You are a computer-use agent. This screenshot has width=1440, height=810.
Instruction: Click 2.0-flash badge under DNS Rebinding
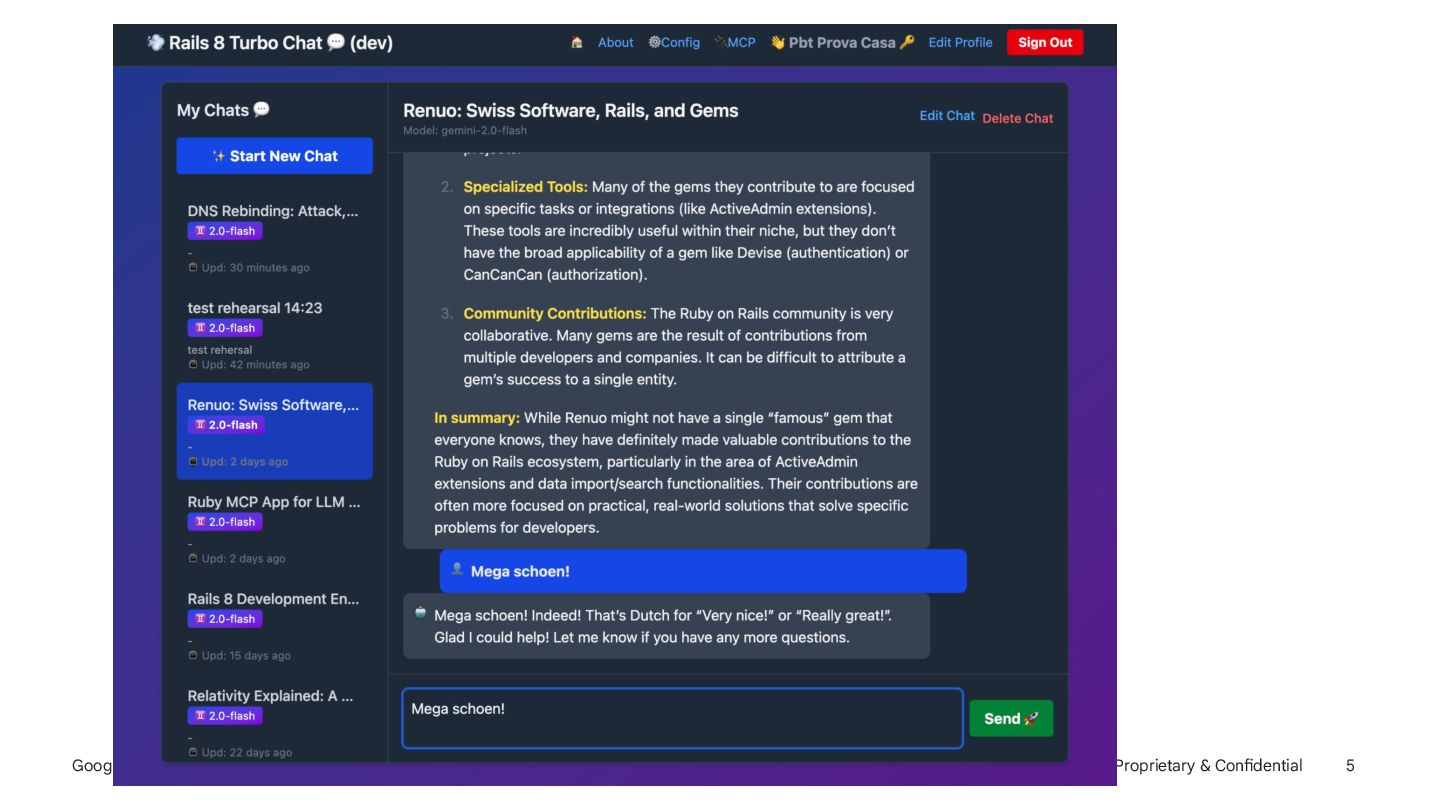click(225, 231)
